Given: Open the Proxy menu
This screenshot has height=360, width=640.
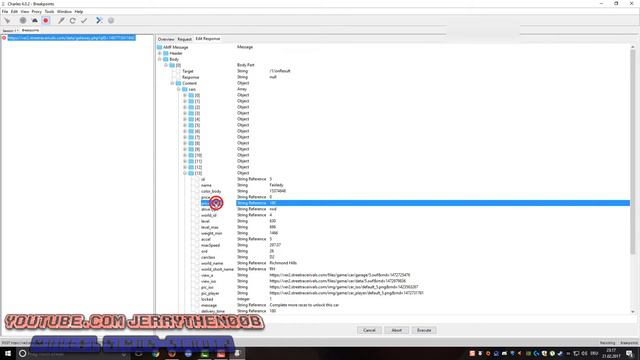Looking at the screenshot, I should click(x=36, y=11).
